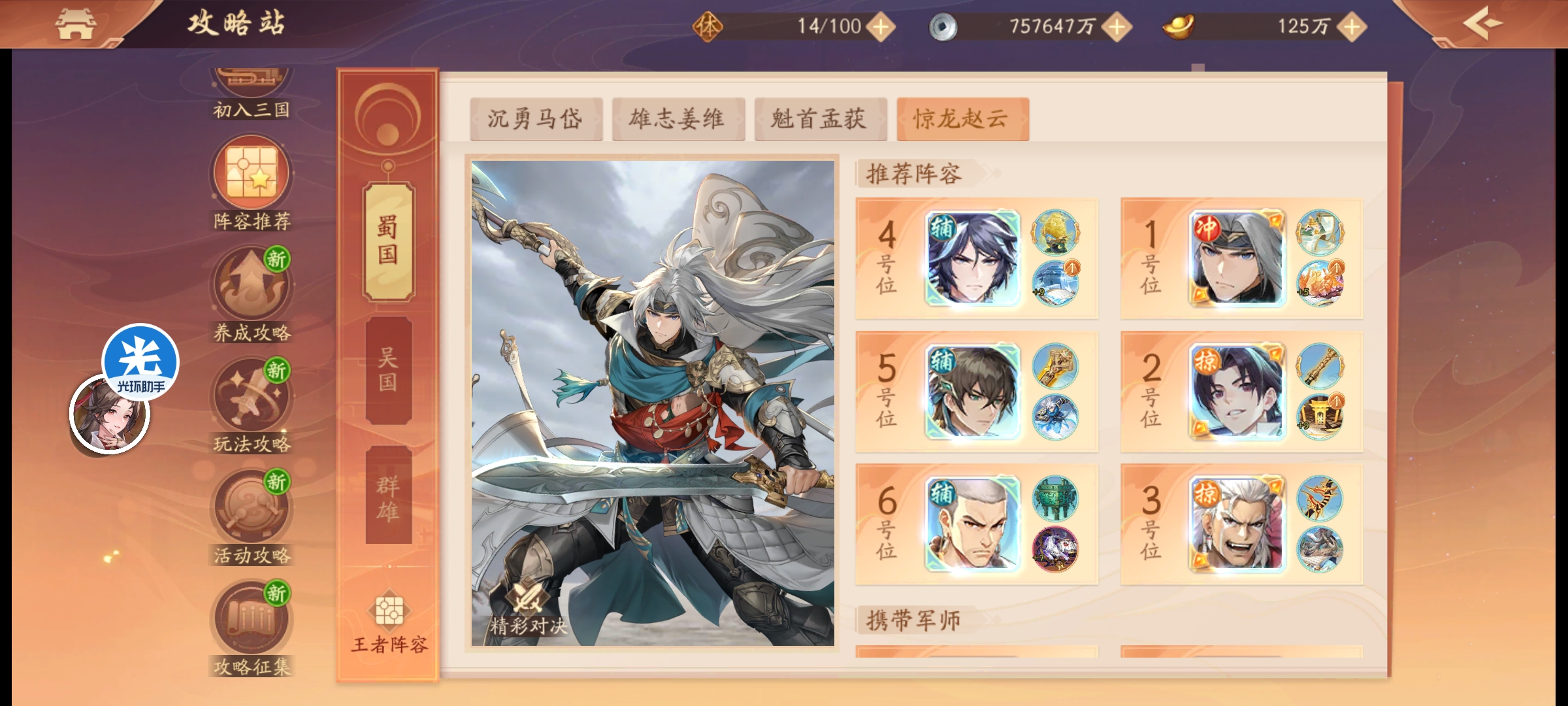Open the 光环助手 floating assistant icon
The width and height of the screenshot is (1568, 706).
point(140,363)
